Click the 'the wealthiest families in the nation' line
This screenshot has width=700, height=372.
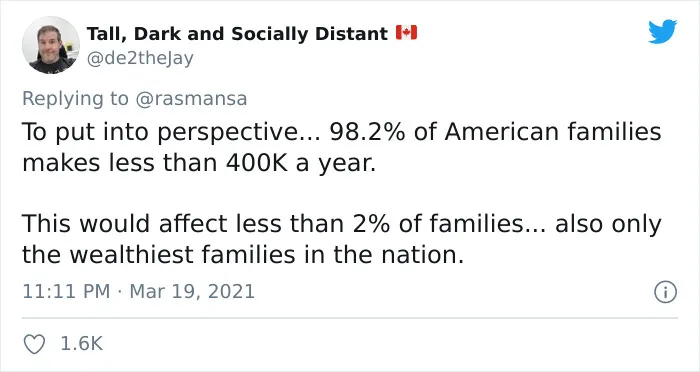coord(243,255)
